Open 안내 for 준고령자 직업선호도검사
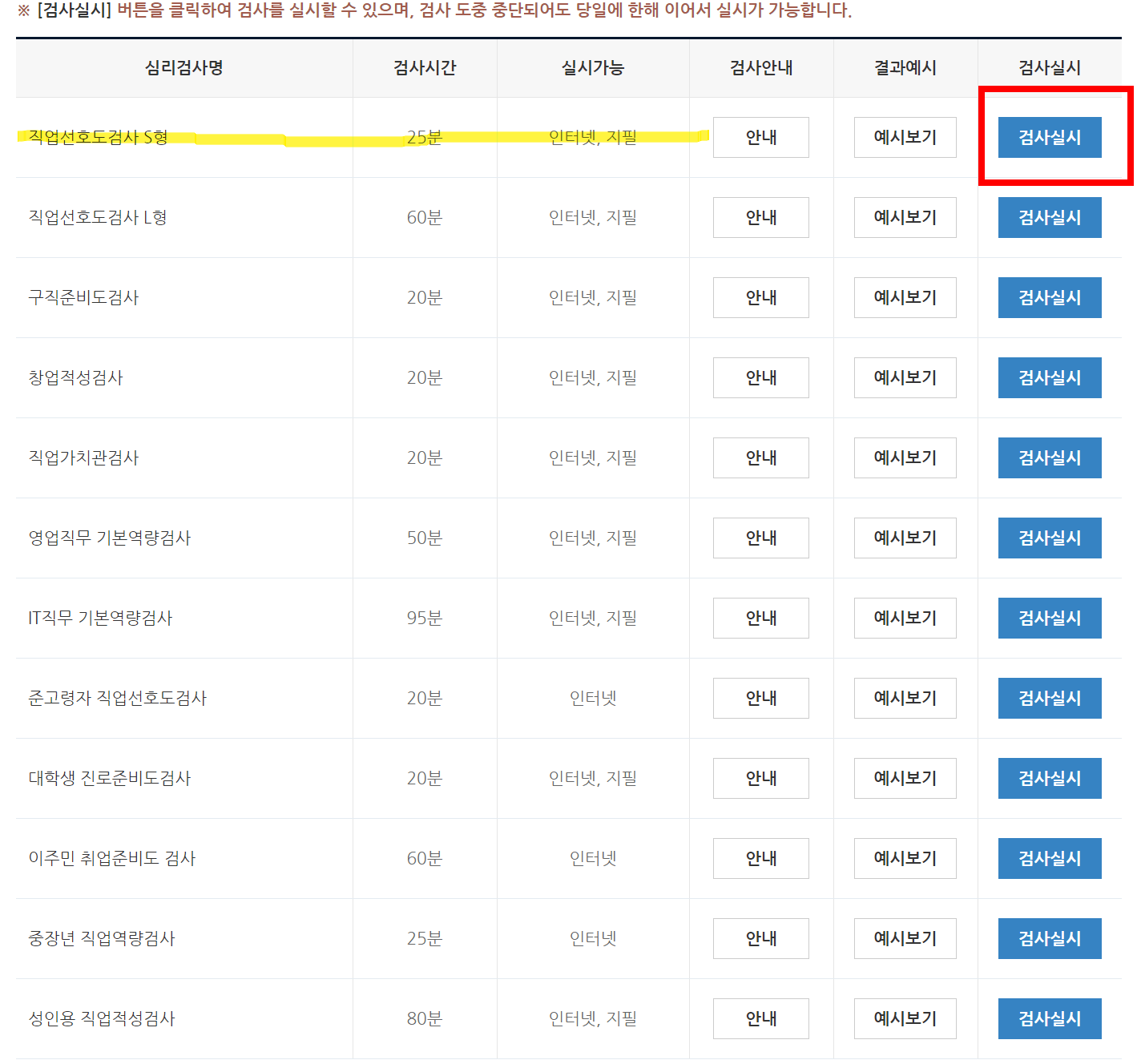Viewport: 1137px width, 1064px height. (760, 698)
